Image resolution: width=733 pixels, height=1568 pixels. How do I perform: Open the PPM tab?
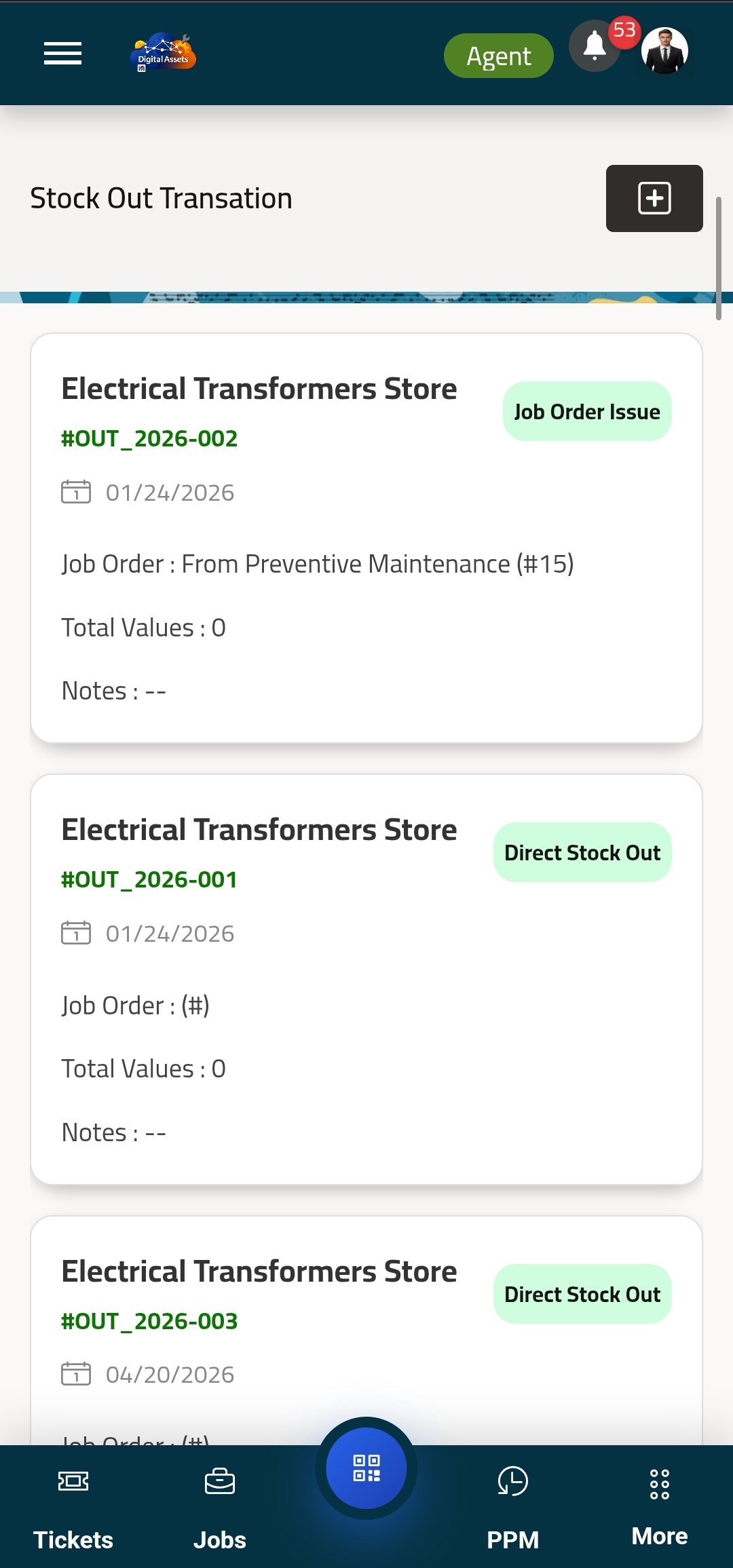512,1507
